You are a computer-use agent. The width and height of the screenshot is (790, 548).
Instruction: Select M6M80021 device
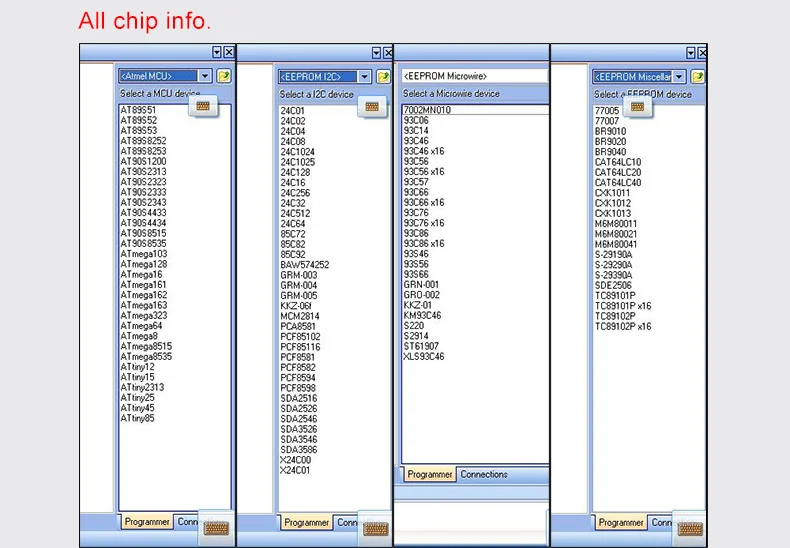616,234
